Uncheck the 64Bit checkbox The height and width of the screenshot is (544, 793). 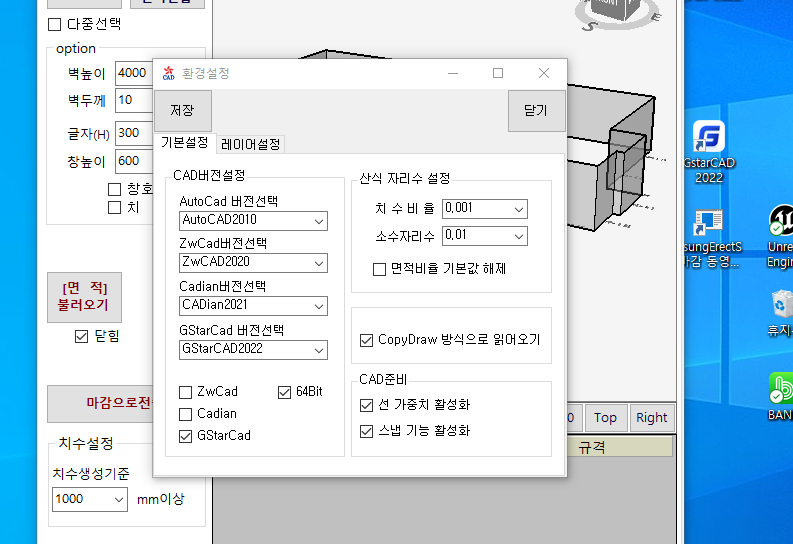[285, 392]
